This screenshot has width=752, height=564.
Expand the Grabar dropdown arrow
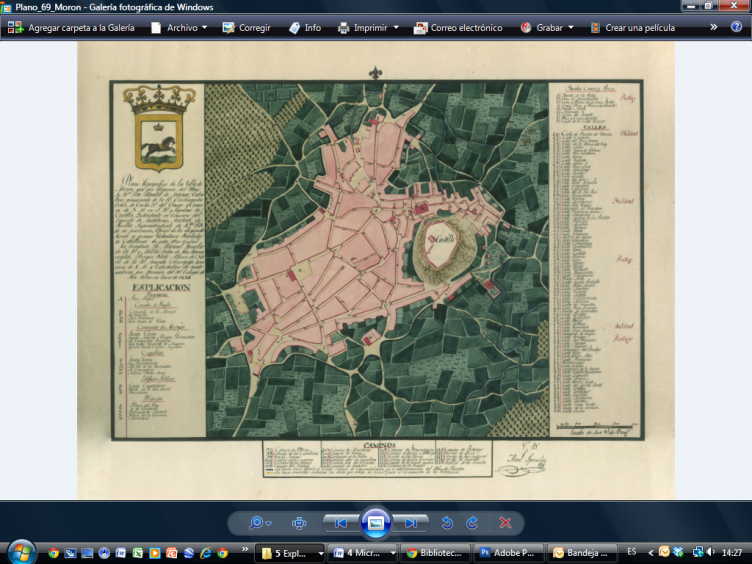(x=571, y=28)
